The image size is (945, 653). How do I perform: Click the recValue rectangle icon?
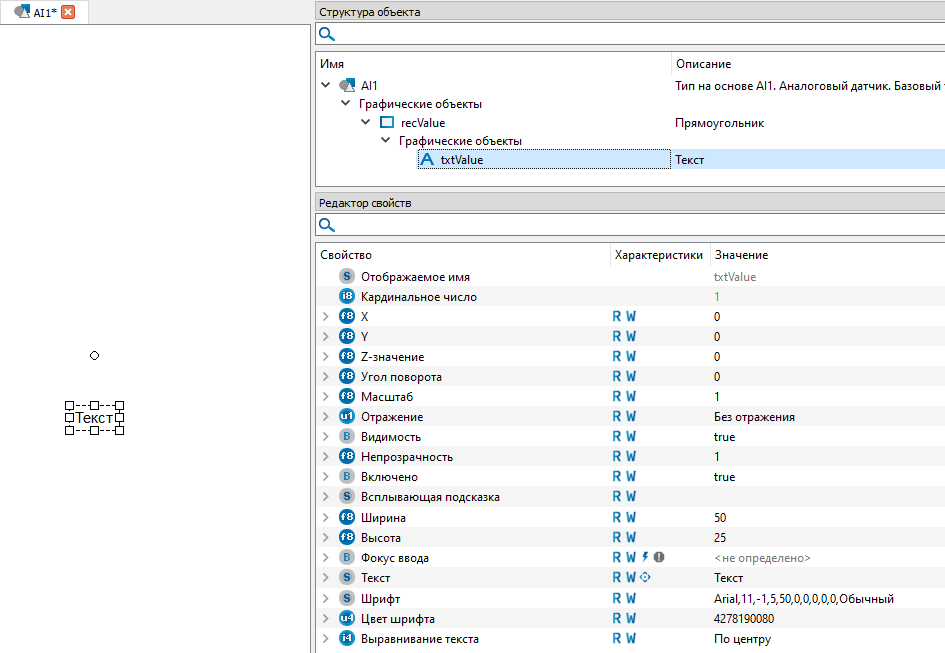[387, 123]
